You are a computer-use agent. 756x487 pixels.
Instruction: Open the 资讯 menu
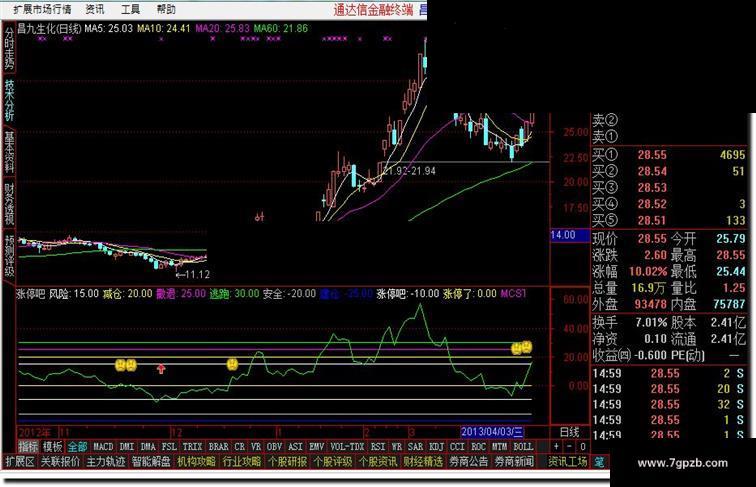pyautogui.click(x=94, y=9)
